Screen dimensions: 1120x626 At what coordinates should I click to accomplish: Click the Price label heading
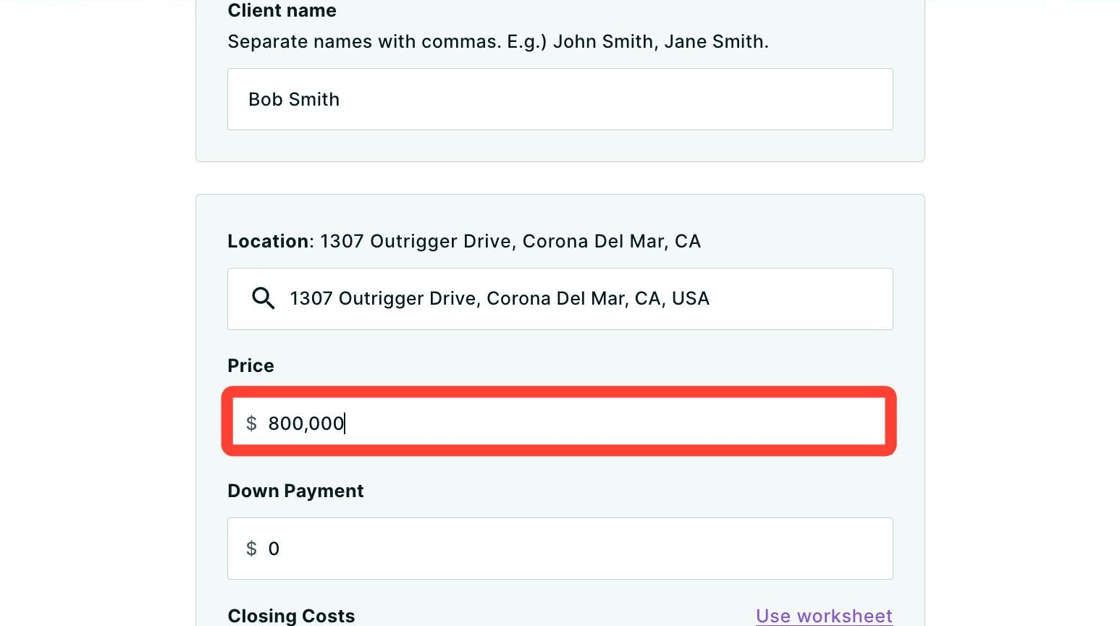tap(251, 366)
